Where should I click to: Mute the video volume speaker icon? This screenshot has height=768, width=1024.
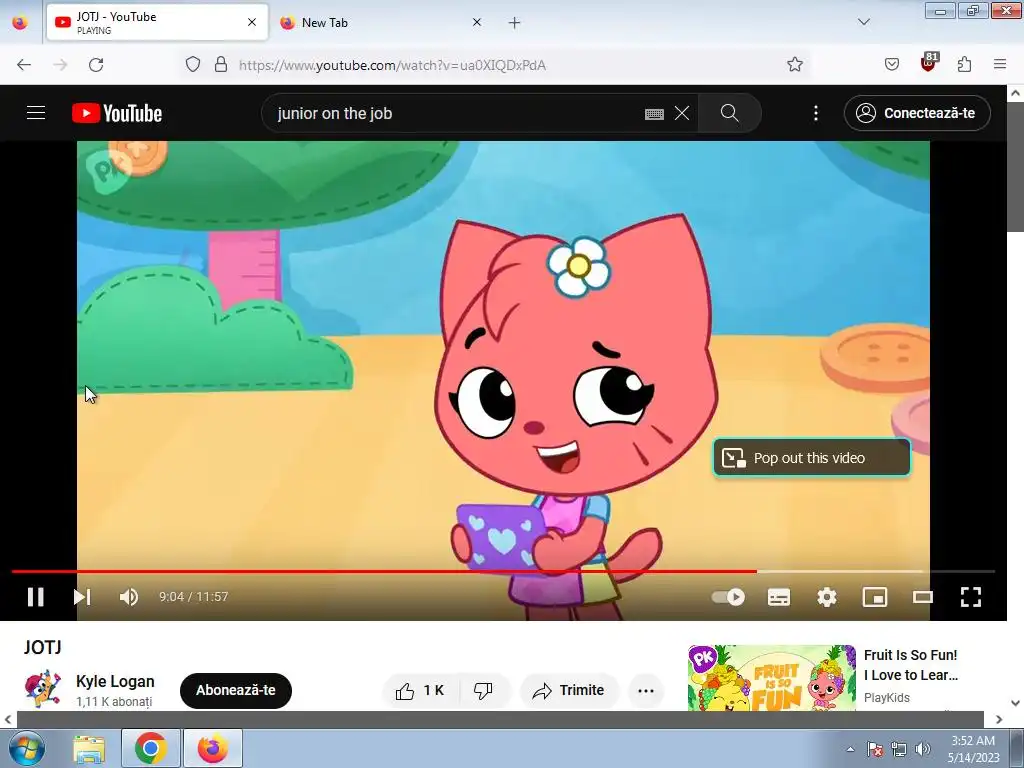(129, 597)
